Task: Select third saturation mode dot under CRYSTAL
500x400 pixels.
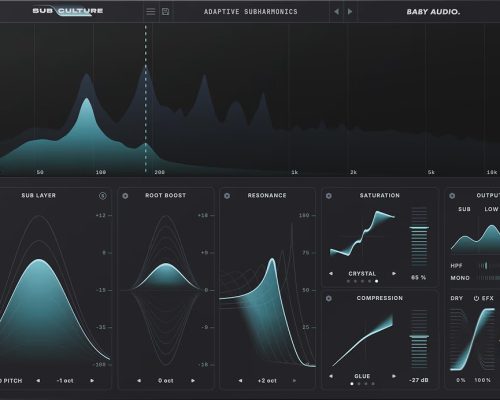Action: click(x=362, y=281)
